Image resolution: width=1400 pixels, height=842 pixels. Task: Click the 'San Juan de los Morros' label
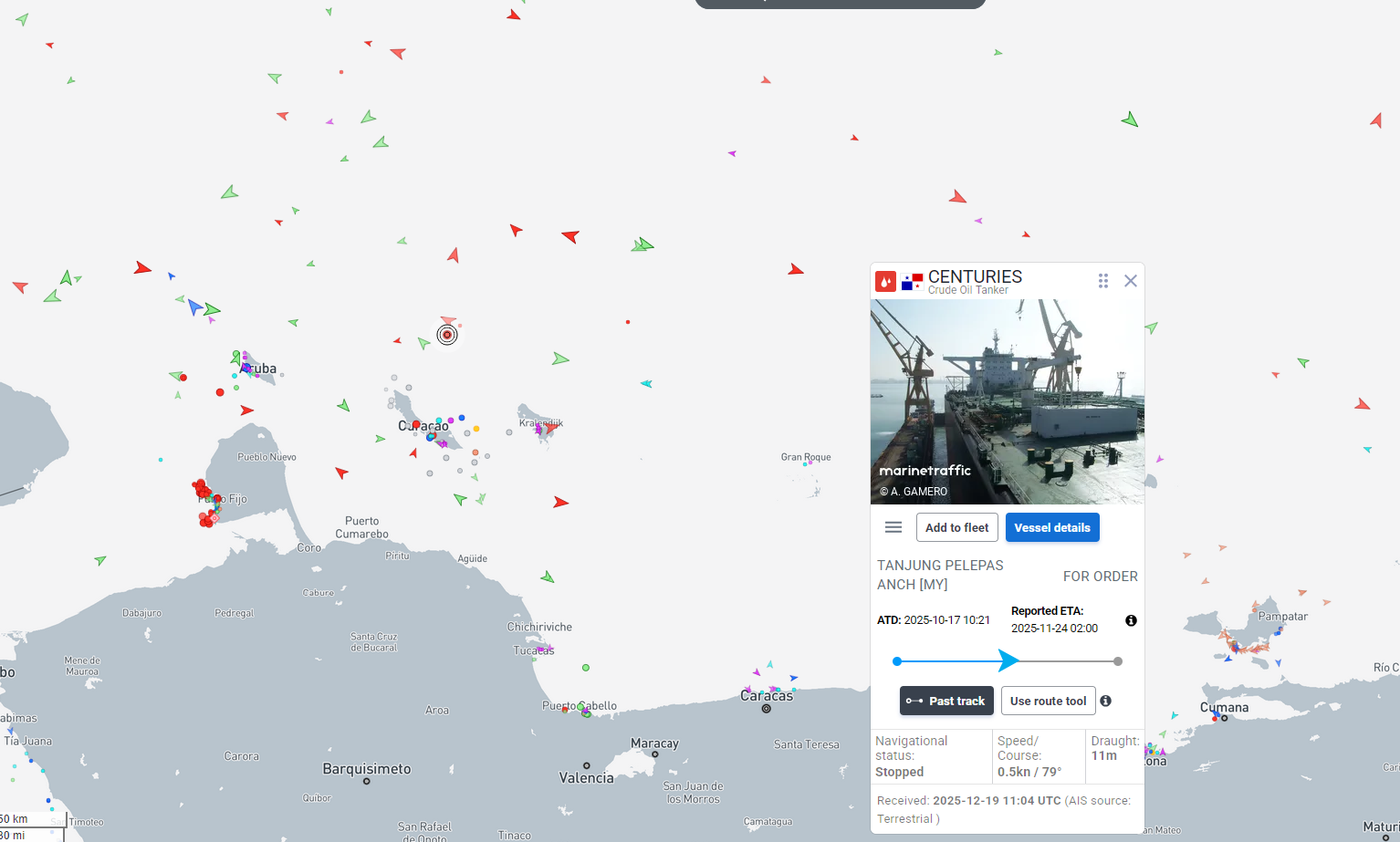pyautogui.click(x=694, y=793)
